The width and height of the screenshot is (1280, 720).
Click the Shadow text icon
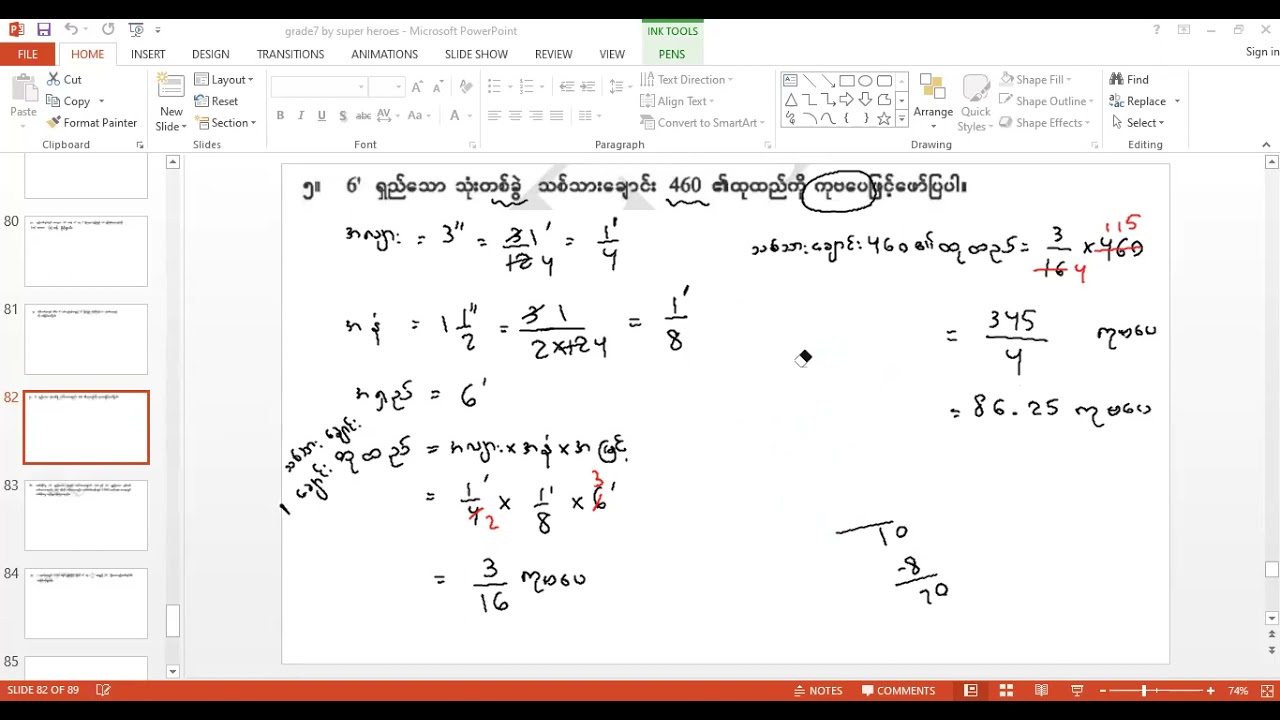tap(343, 116)
